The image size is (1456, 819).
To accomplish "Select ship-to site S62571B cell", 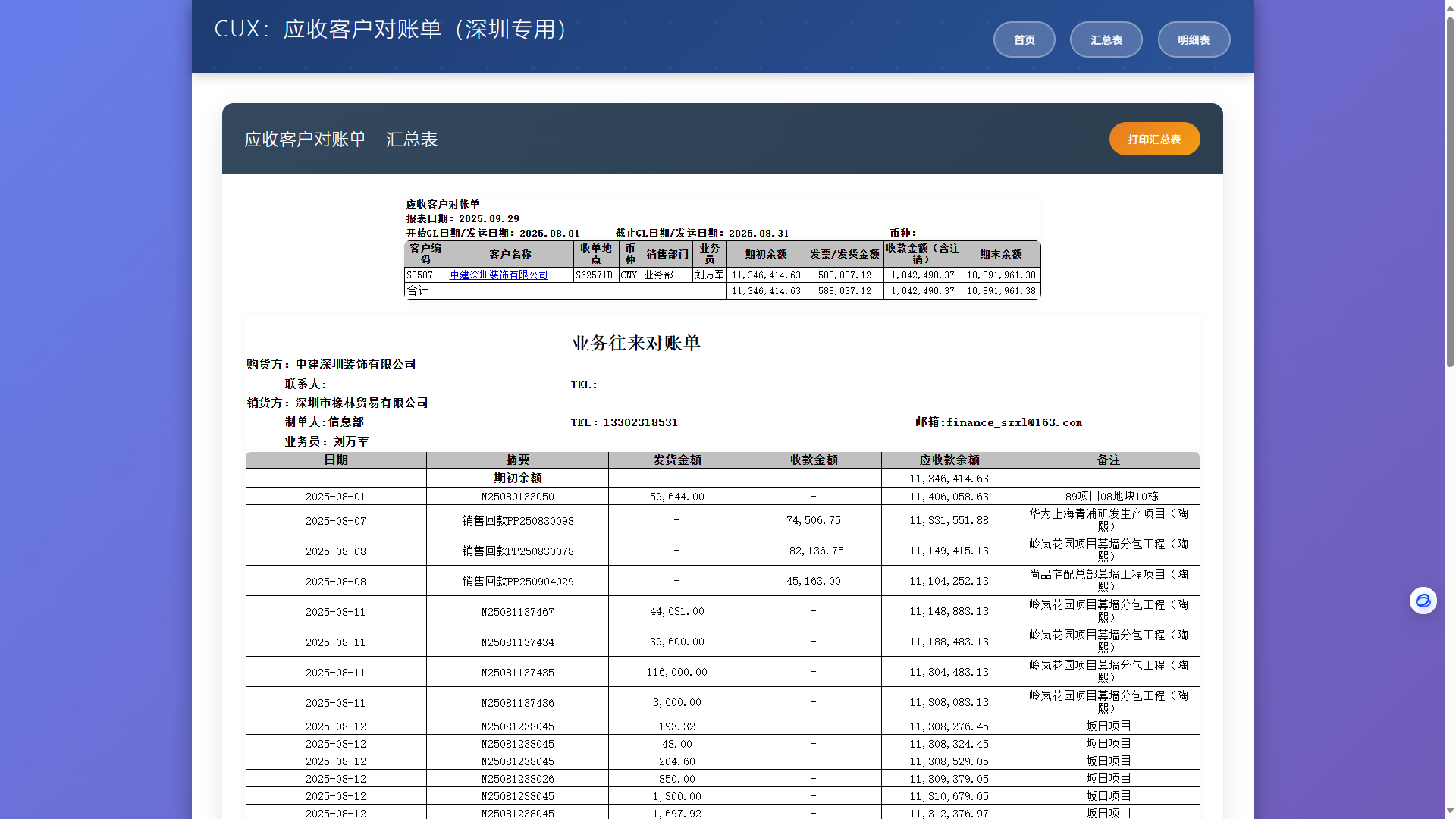I will point(595,275).
